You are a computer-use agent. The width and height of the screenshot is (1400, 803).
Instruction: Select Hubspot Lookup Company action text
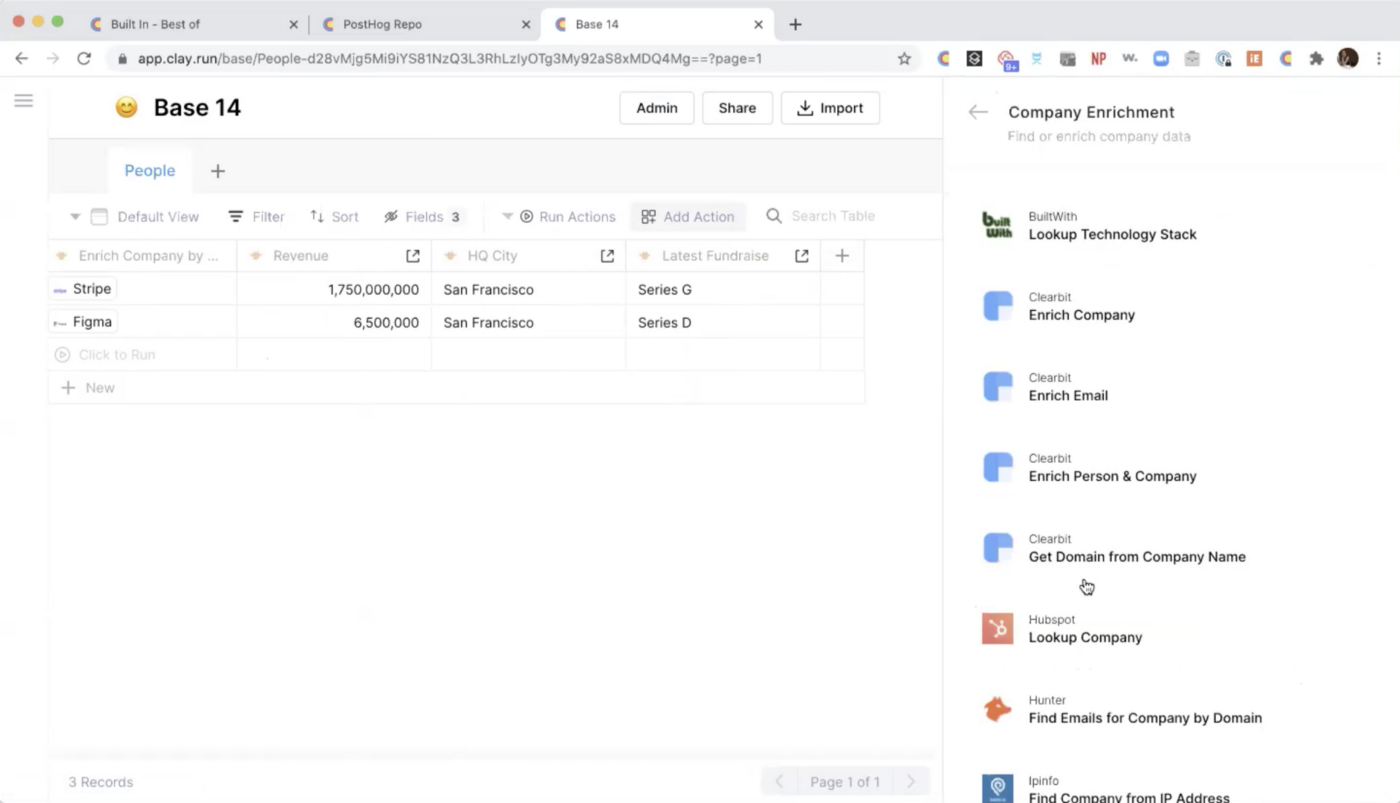coord(1085,638)
